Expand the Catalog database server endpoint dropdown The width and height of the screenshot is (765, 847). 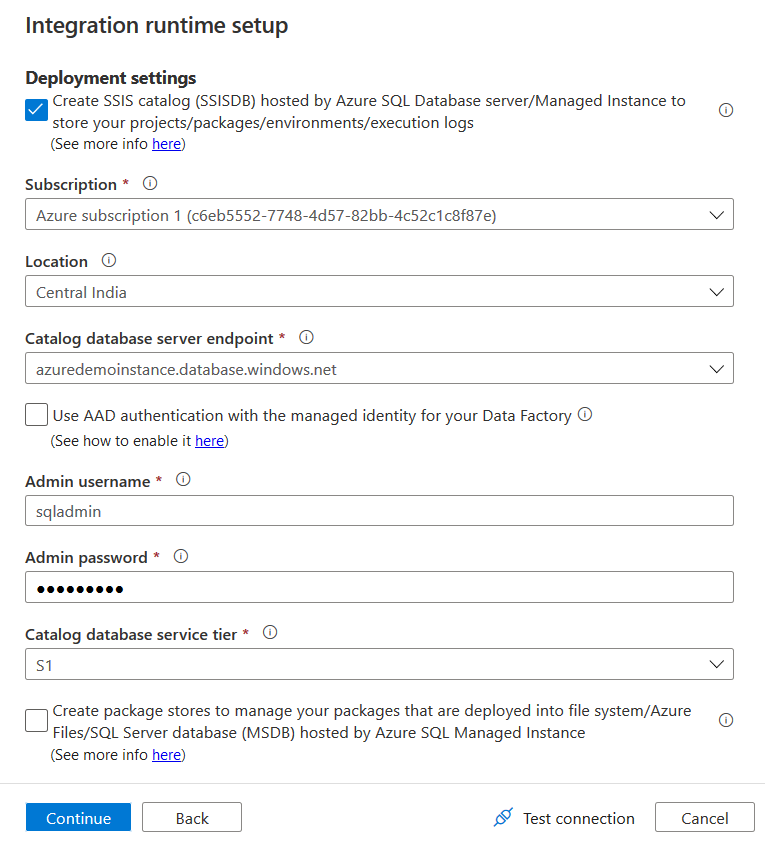379,369
